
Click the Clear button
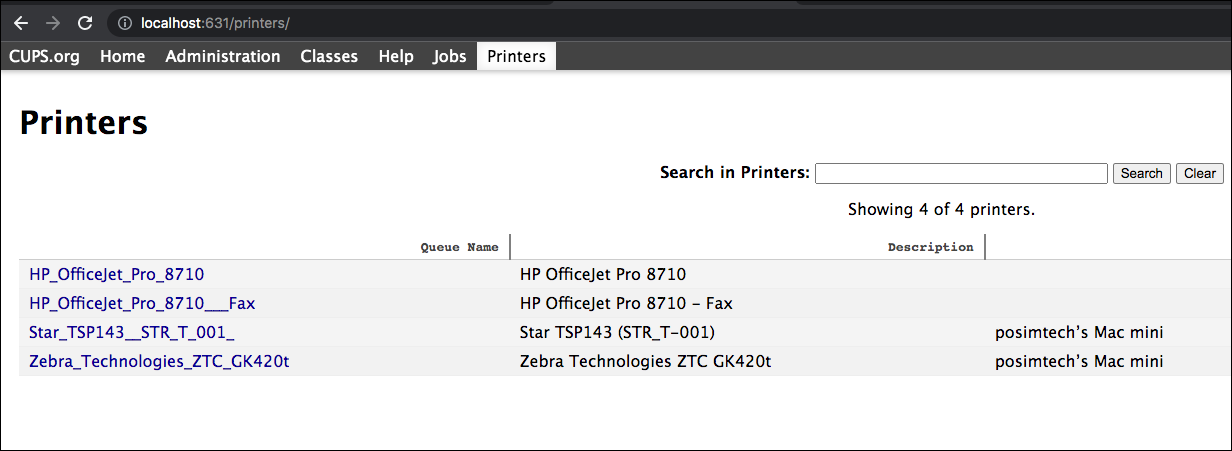[x=1200, y=173]
